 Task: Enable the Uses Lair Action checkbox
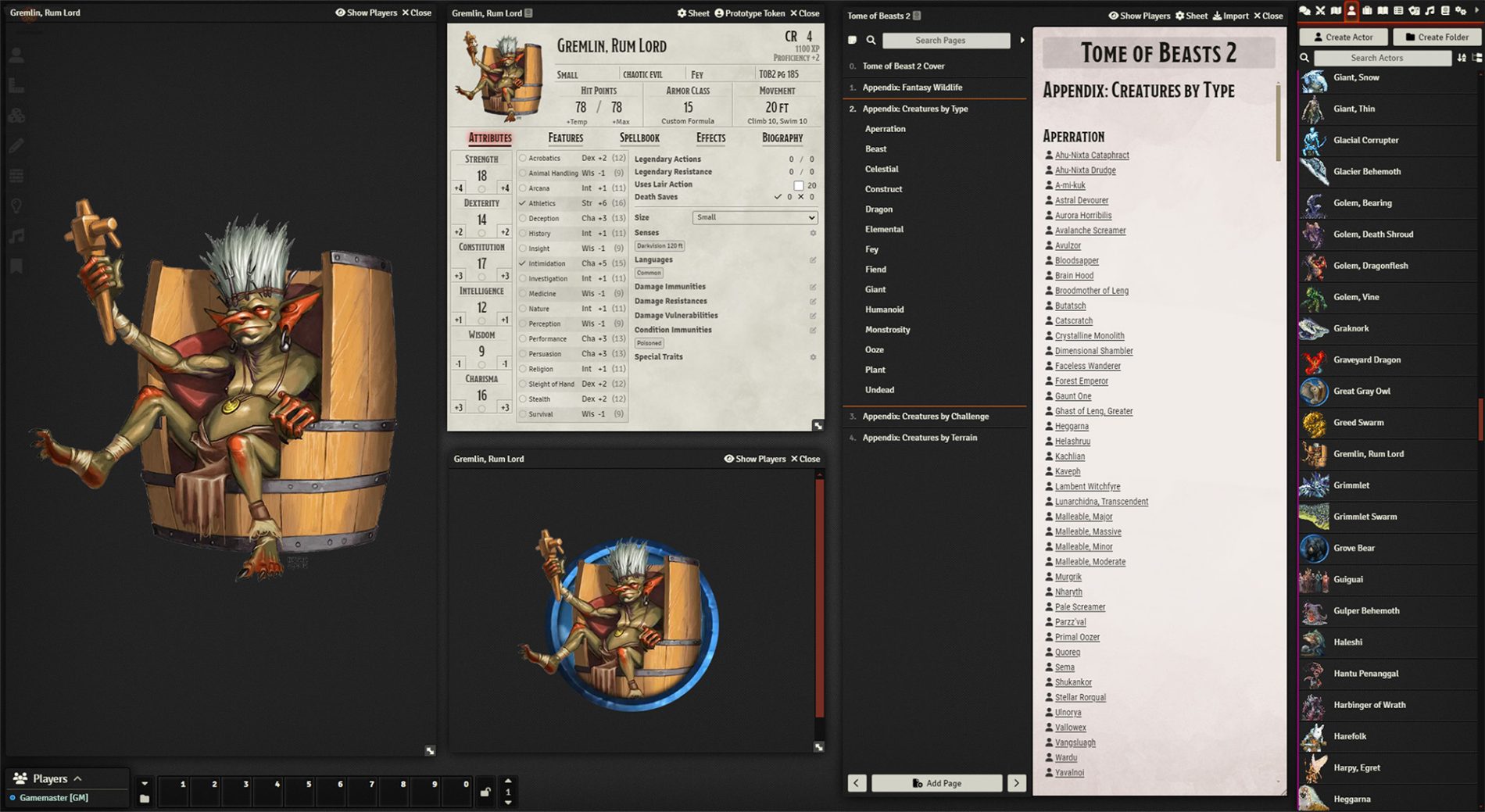coord(798,185)
